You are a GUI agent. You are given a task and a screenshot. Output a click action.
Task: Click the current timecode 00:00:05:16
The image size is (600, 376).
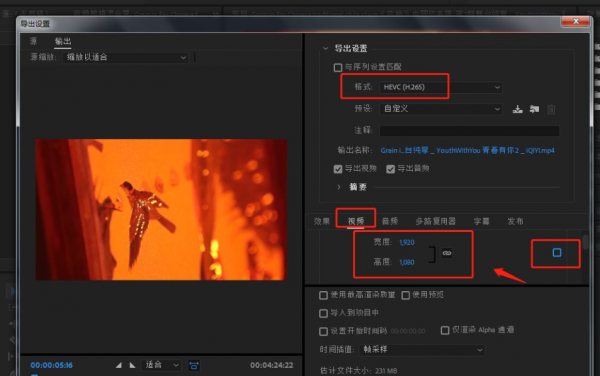pos(52,365)
